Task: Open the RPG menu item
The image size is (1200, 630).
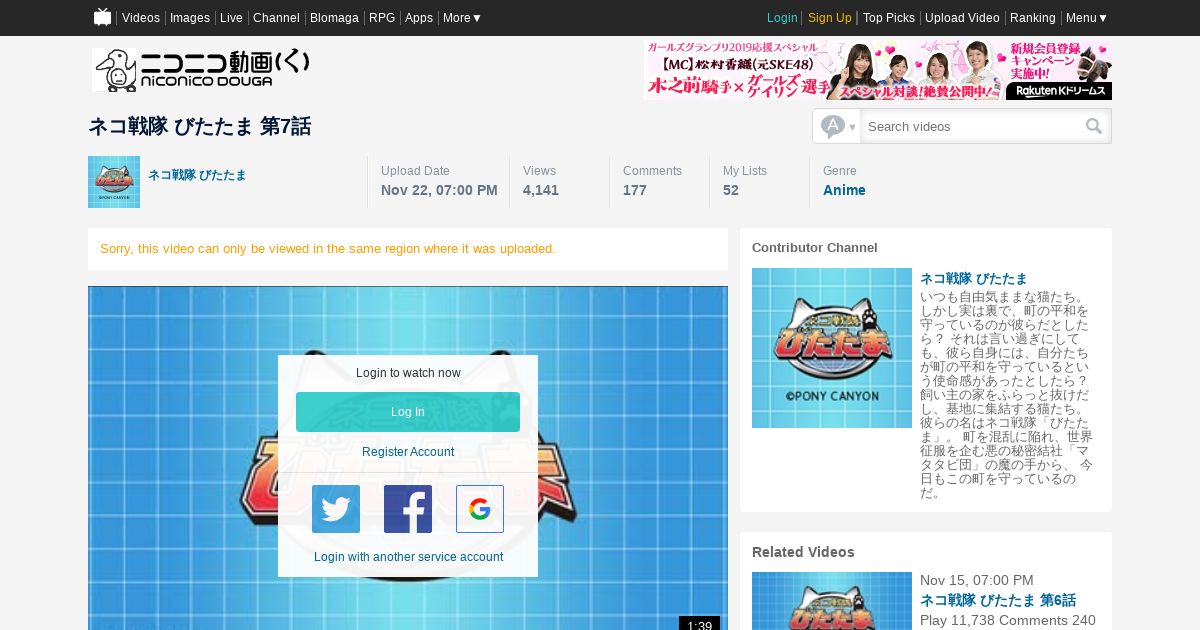Action: (382, 18)
